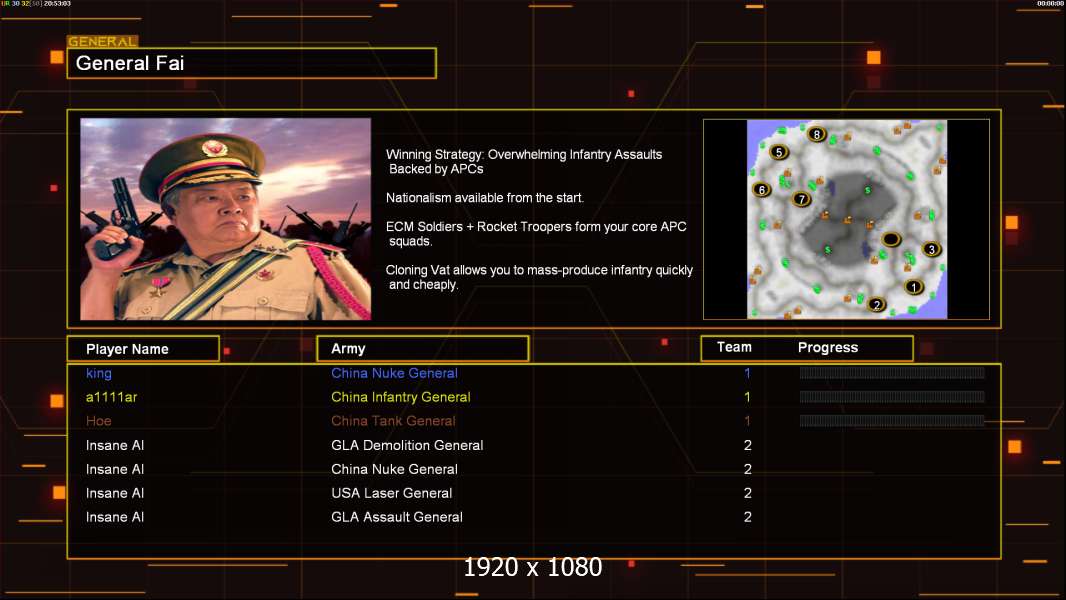This screenshot has height=600, width=1066.
Task: Click "Winning Strategy: Overwhelming Infantry Assaults" text
Action: click(x=524, y=154)
